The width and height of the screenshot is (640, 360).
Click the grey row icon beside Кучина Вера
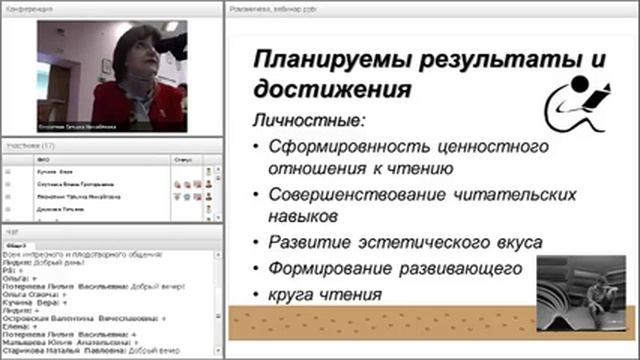[8, 172]
